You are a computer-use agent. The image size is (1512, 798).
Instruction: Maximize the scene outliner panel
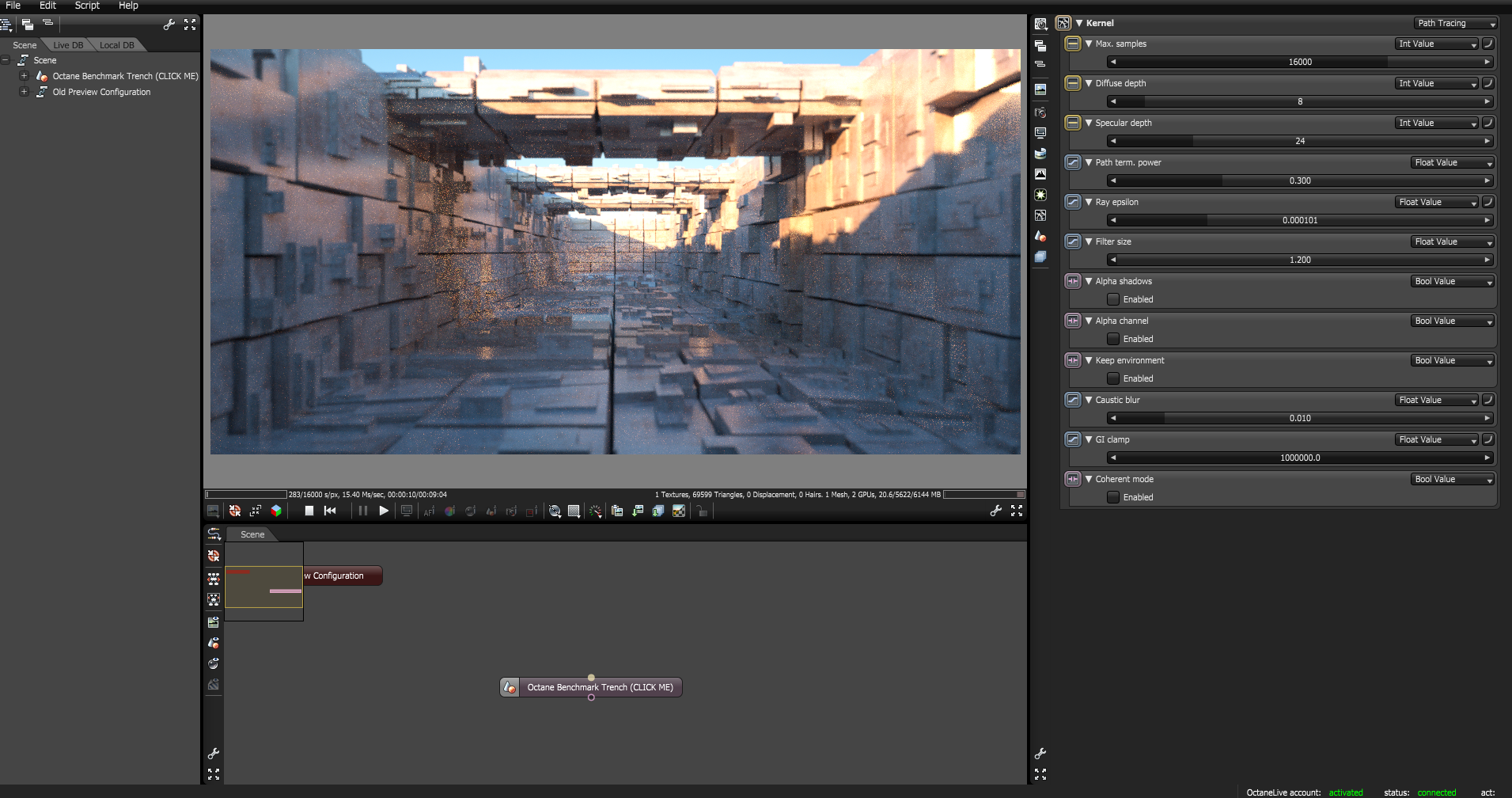190,25
